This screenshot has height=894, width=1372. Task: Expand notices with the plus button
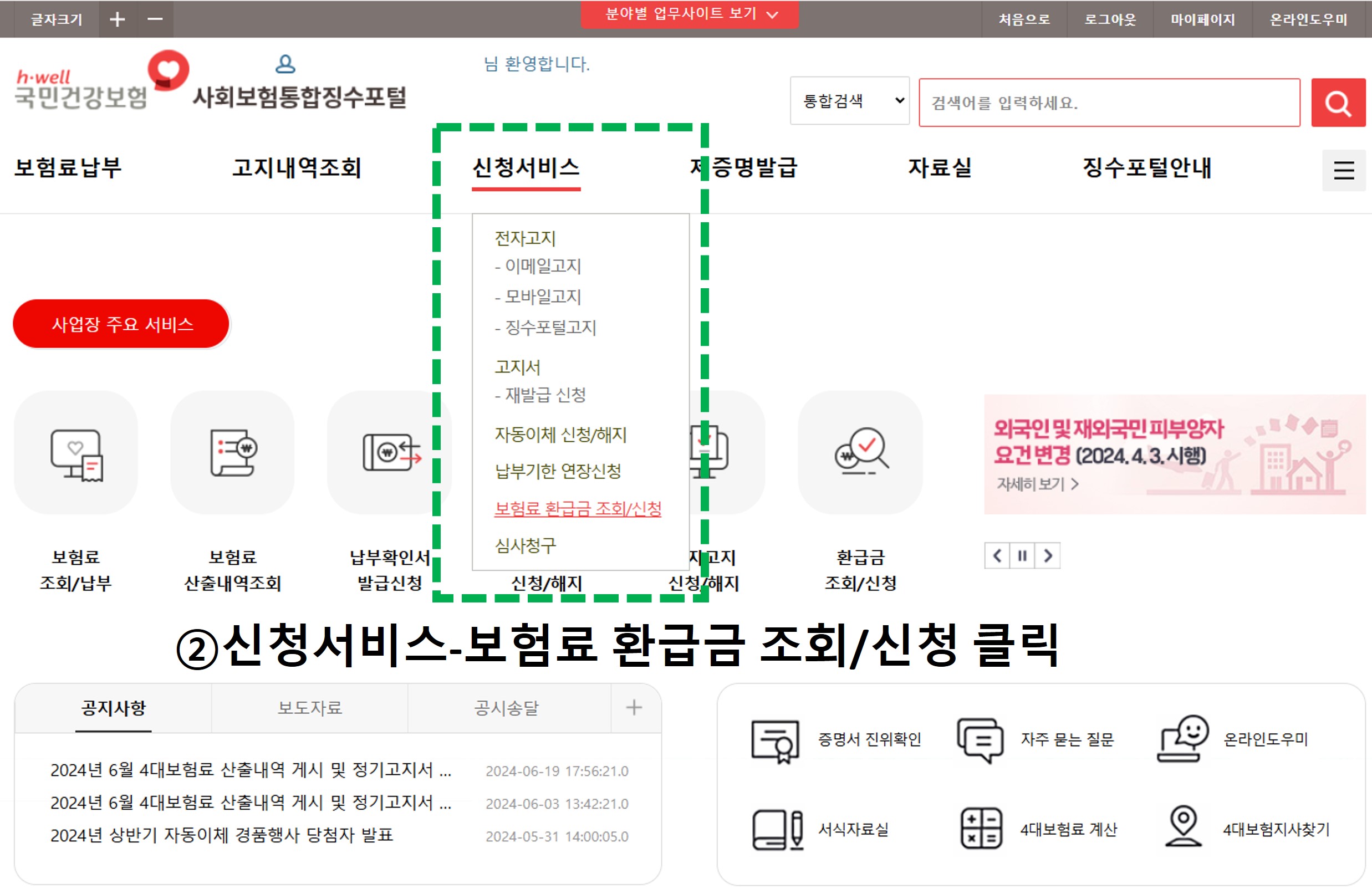click(x=634, y=708)
